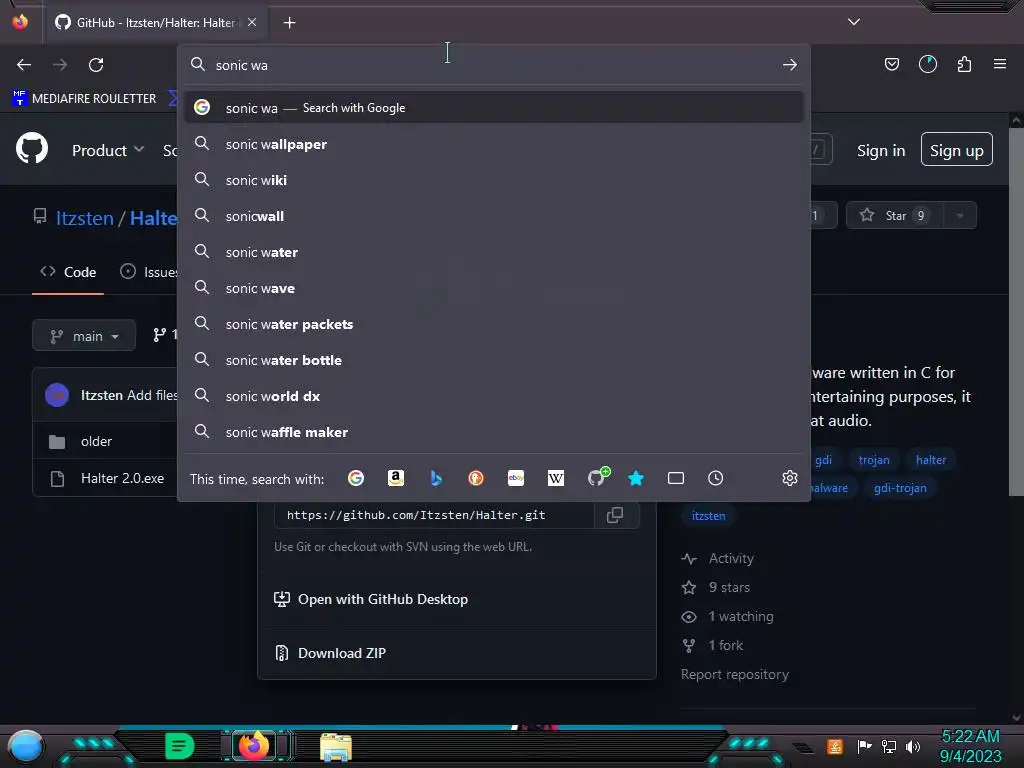The width and height of the screenshot is (1024, 768).
Task: Open the repository Activity link
Action: pyautogui.click(x=718, y=558)
